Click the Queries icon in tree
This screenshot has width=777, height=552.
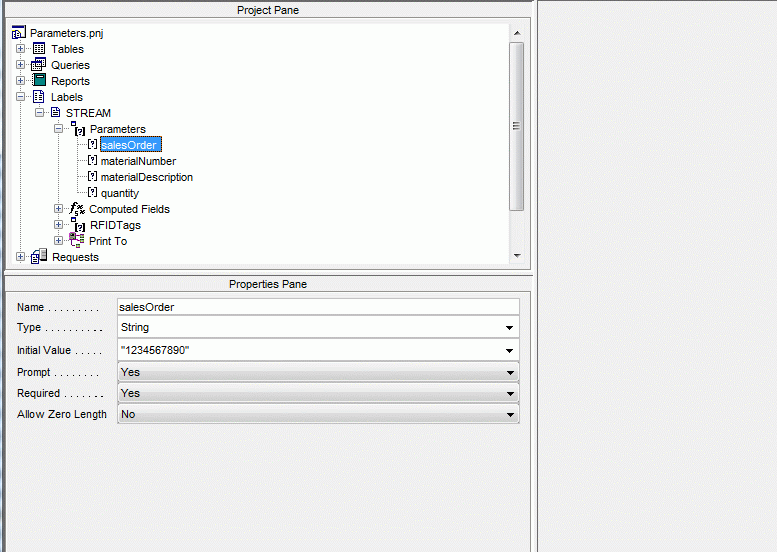(x=38, y=64)
